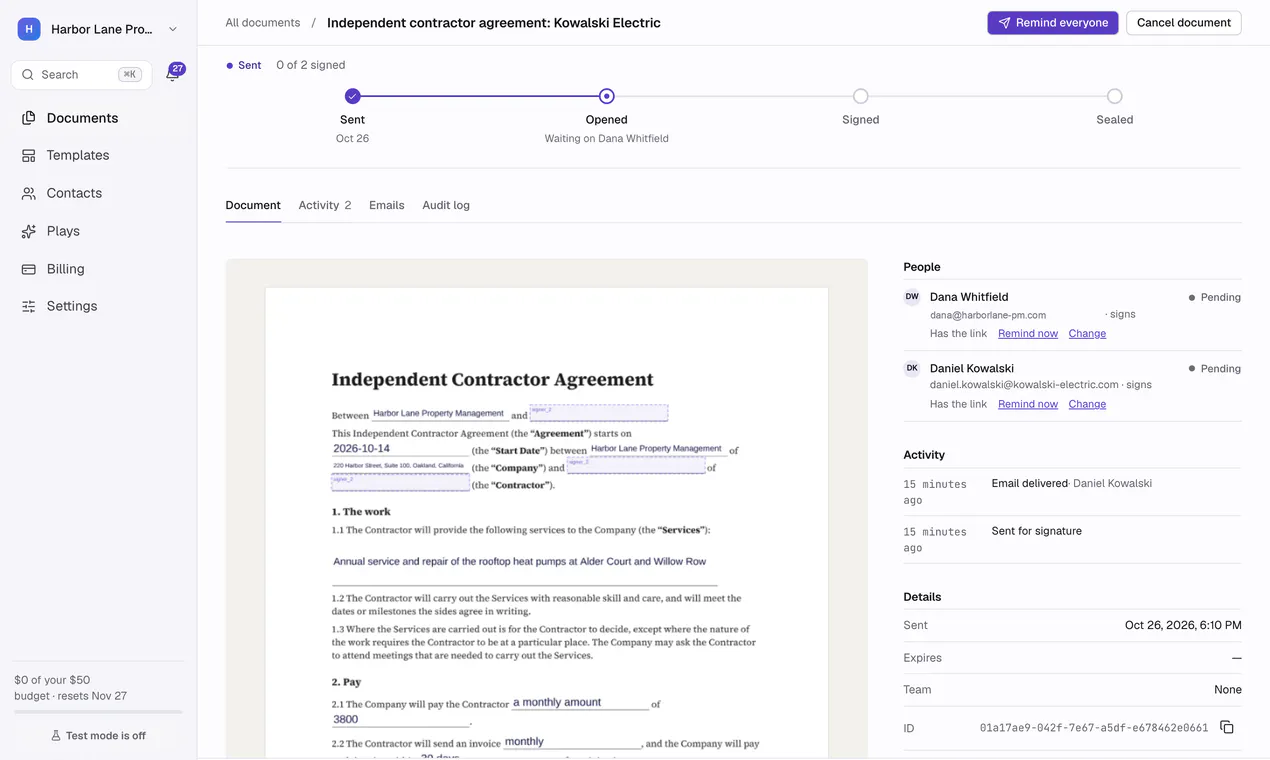Image resolution: width=1270 pixels, height=760 pixels.
Task: Click the document ID value text
Action: pos(1094,728)
